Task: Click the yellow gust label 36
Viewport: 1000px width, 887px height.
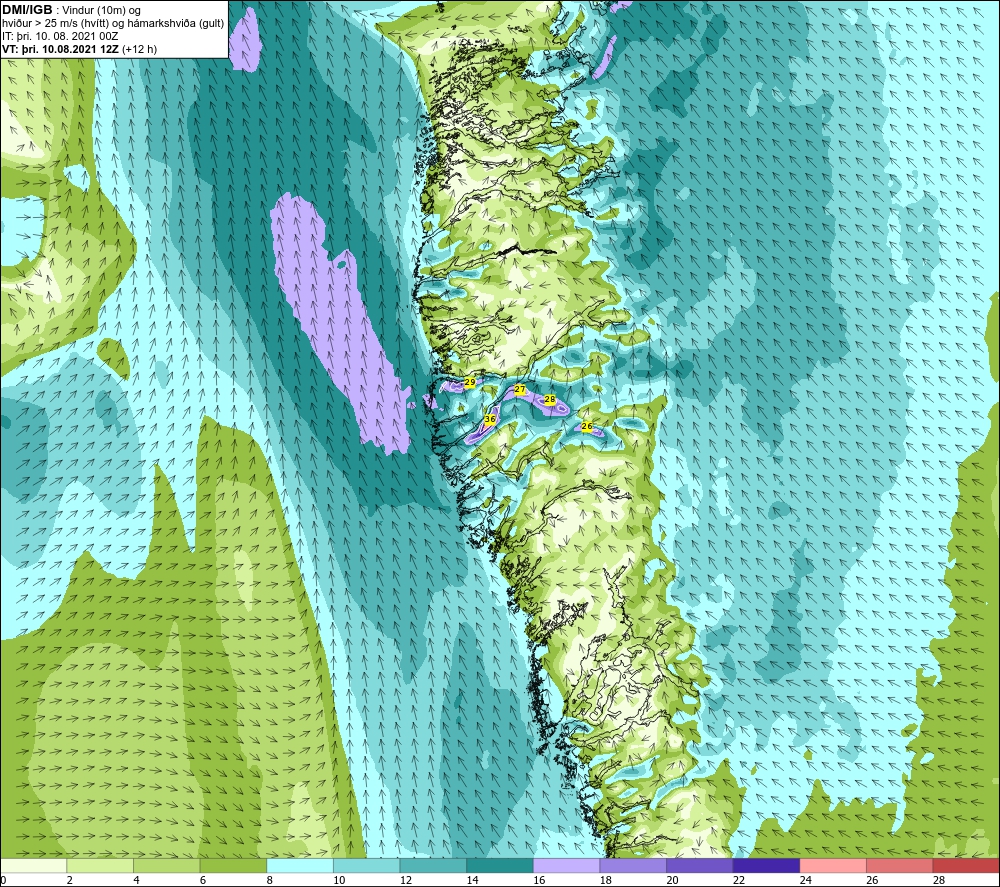Action: point(490,419)
